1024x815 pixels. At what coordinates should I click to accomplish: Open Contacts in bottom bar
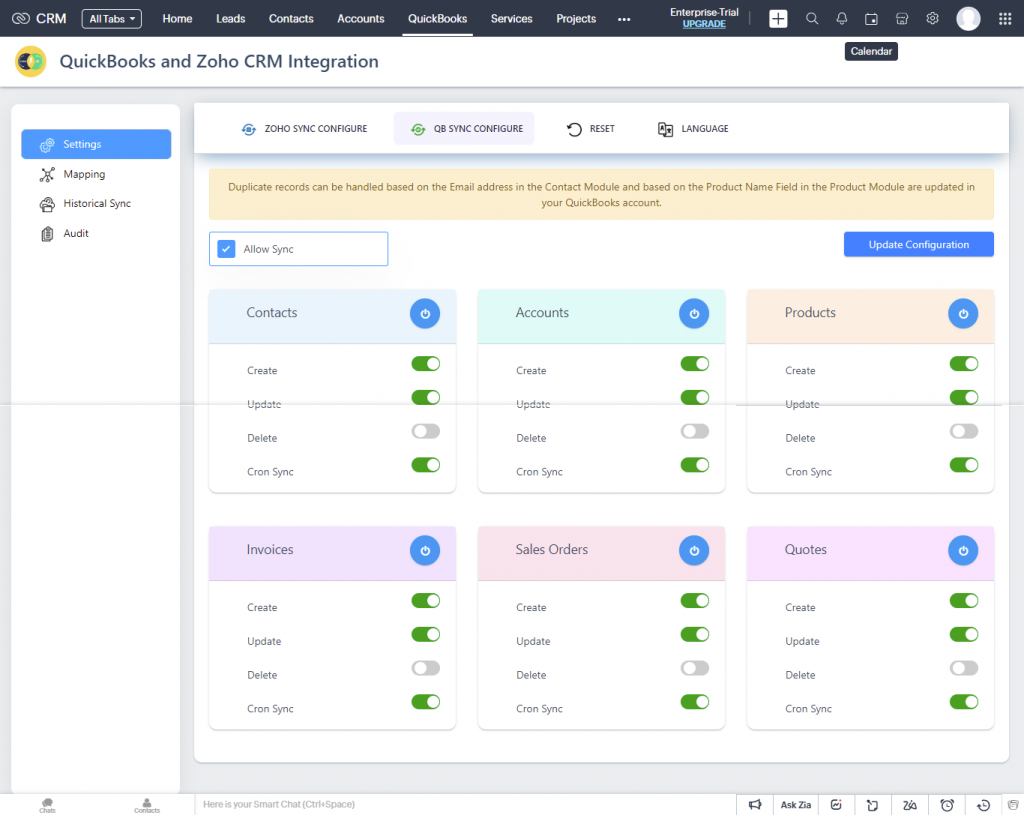click(x=147, y=805)
